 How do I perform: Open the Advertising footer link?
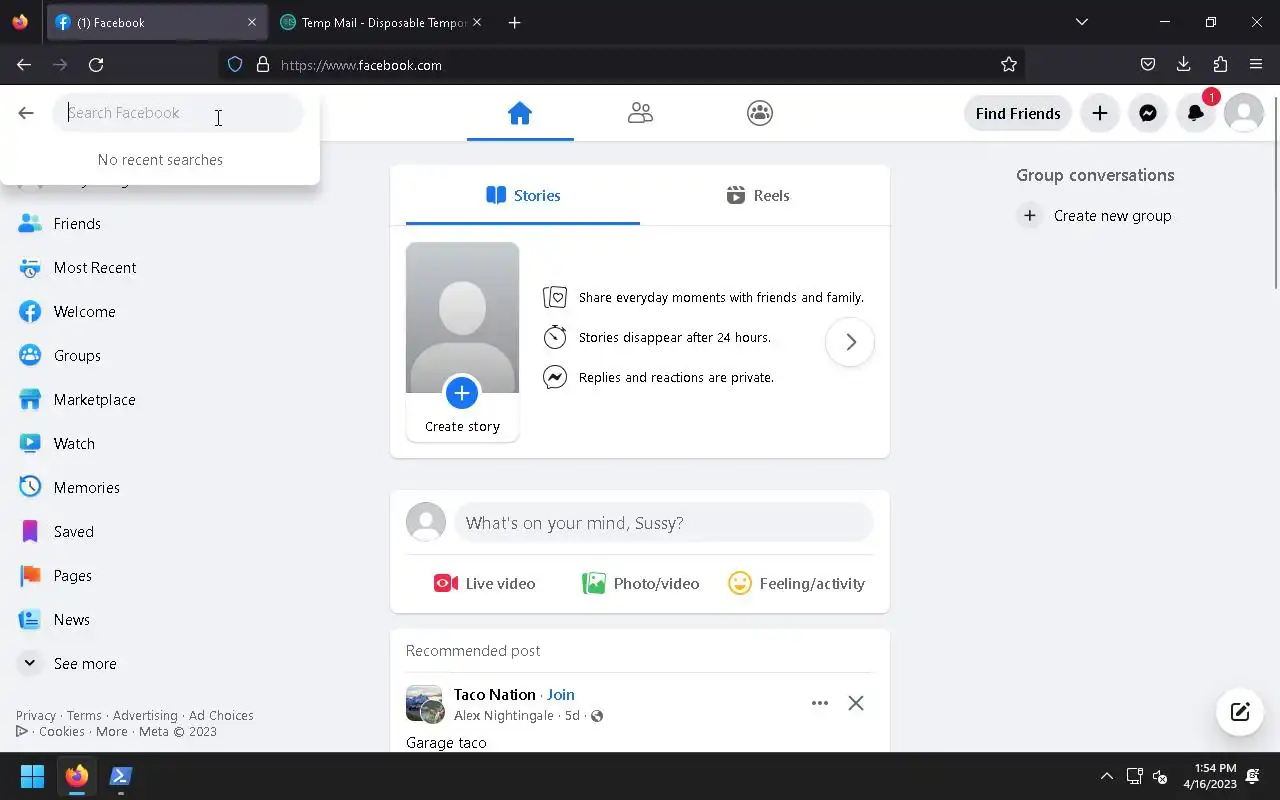click(x=145, y=716)
